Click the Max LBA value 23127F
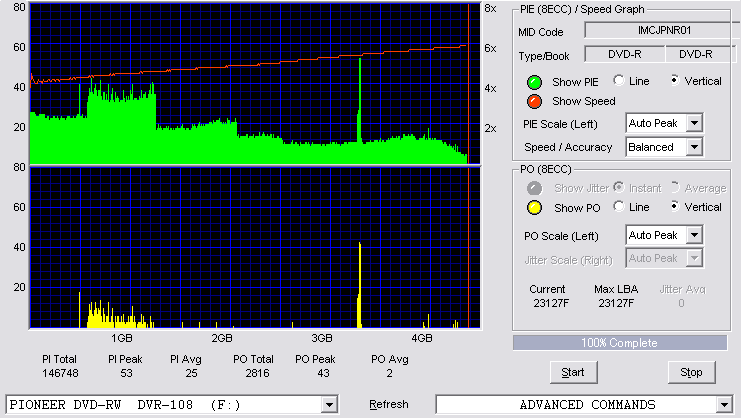 tap(616, 303)
